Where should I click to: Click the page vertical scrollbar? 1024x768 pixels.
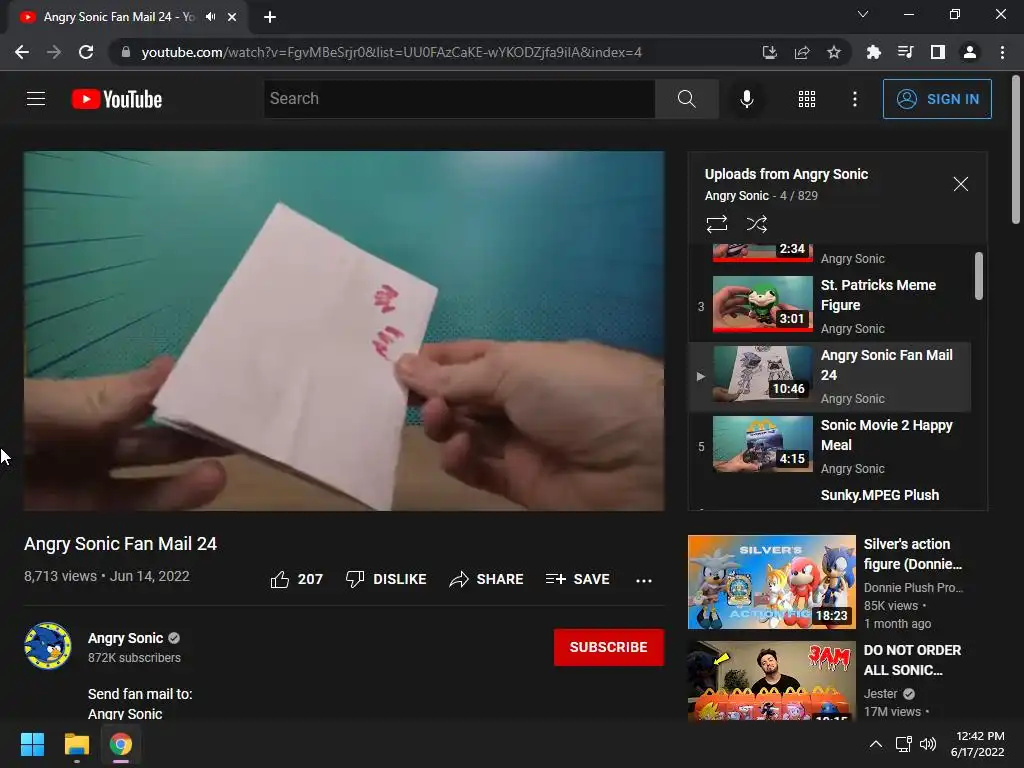pyautogui.click(x=1016, y=150)
